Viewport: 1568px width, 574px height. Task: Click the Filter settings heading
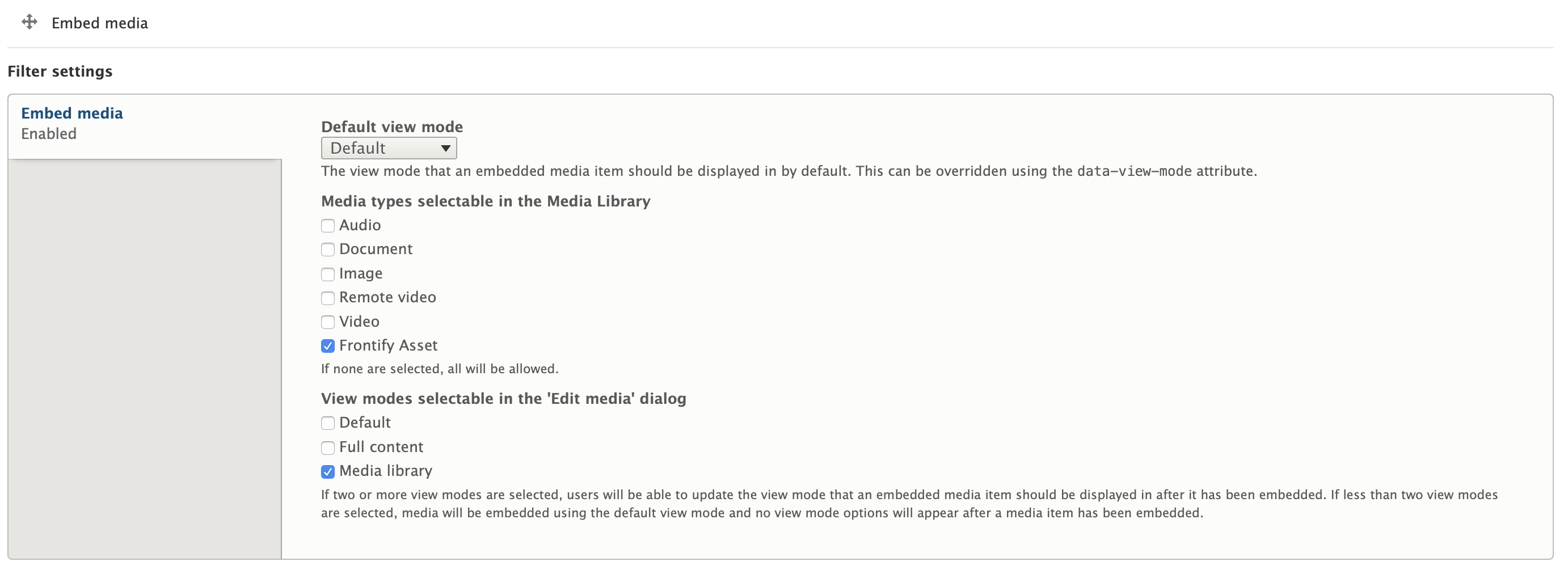coord(60,71)
